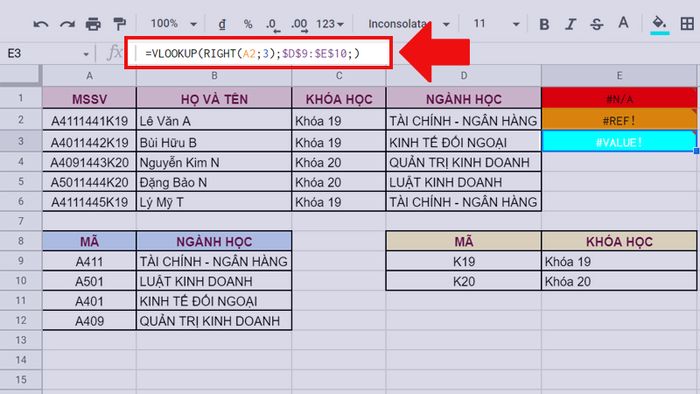
Task: Print the spreadsheet
Action: (93, 24)
